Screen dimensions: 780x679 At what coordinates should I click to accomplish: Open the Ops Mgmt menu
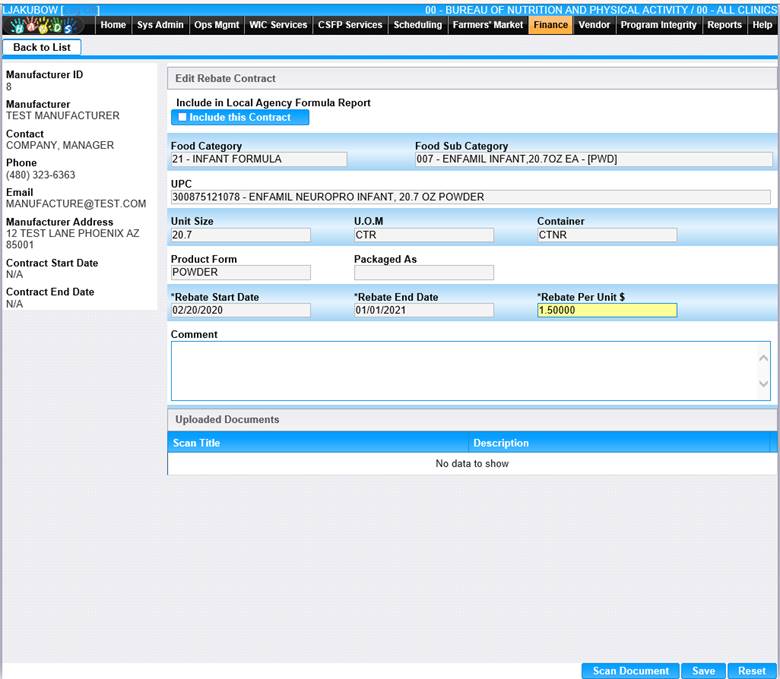point(216,25)
